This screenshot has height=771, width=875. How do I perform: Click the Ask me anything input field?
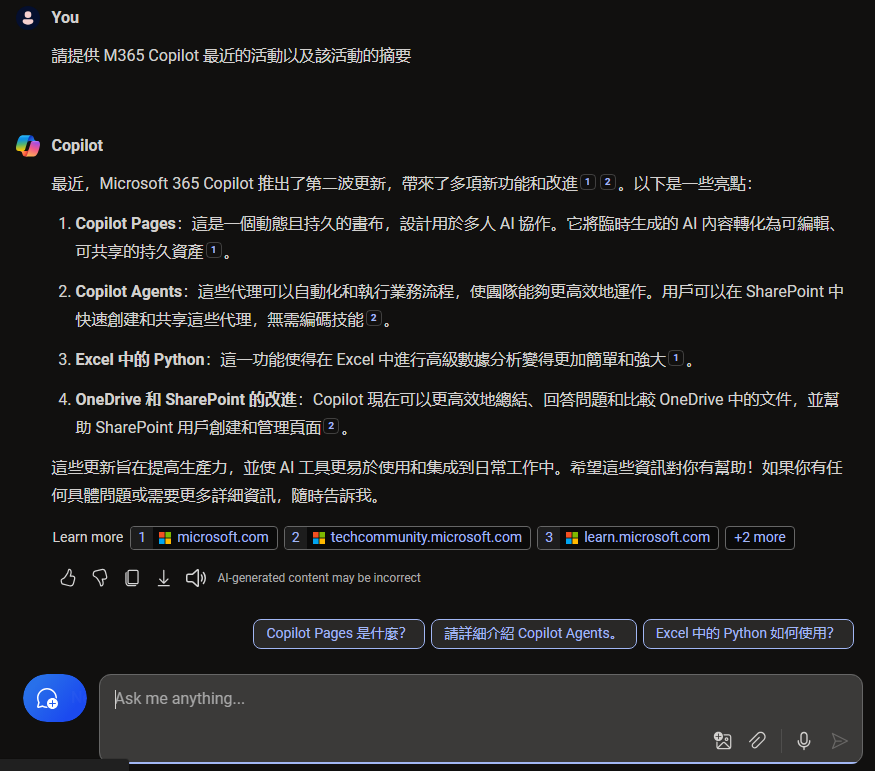click(480, 717)
